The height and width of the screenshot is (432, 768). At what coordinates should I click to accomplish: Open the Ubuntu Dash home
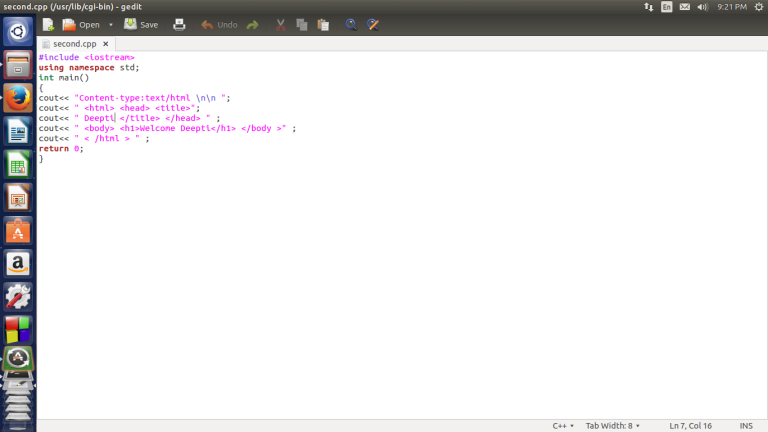pyautogui.click(x=18, y=31)
